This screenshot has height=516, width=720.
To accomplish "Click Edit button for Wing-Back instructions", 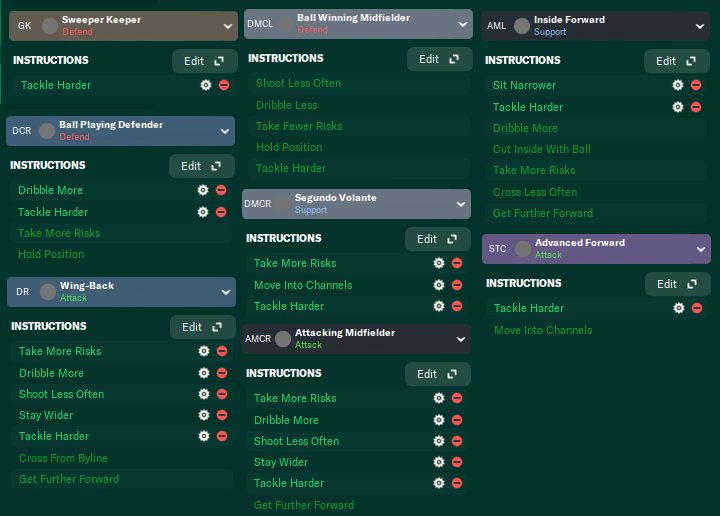I will click(x=202, y=327).
